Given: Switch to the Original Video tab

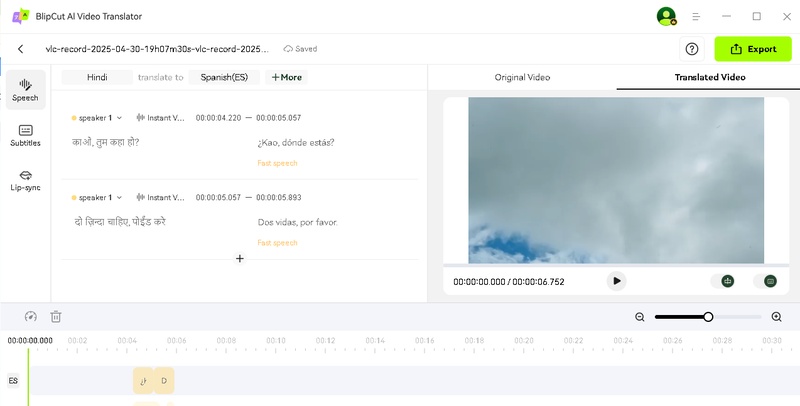Looking at the screenshot, I should [522, 77].
